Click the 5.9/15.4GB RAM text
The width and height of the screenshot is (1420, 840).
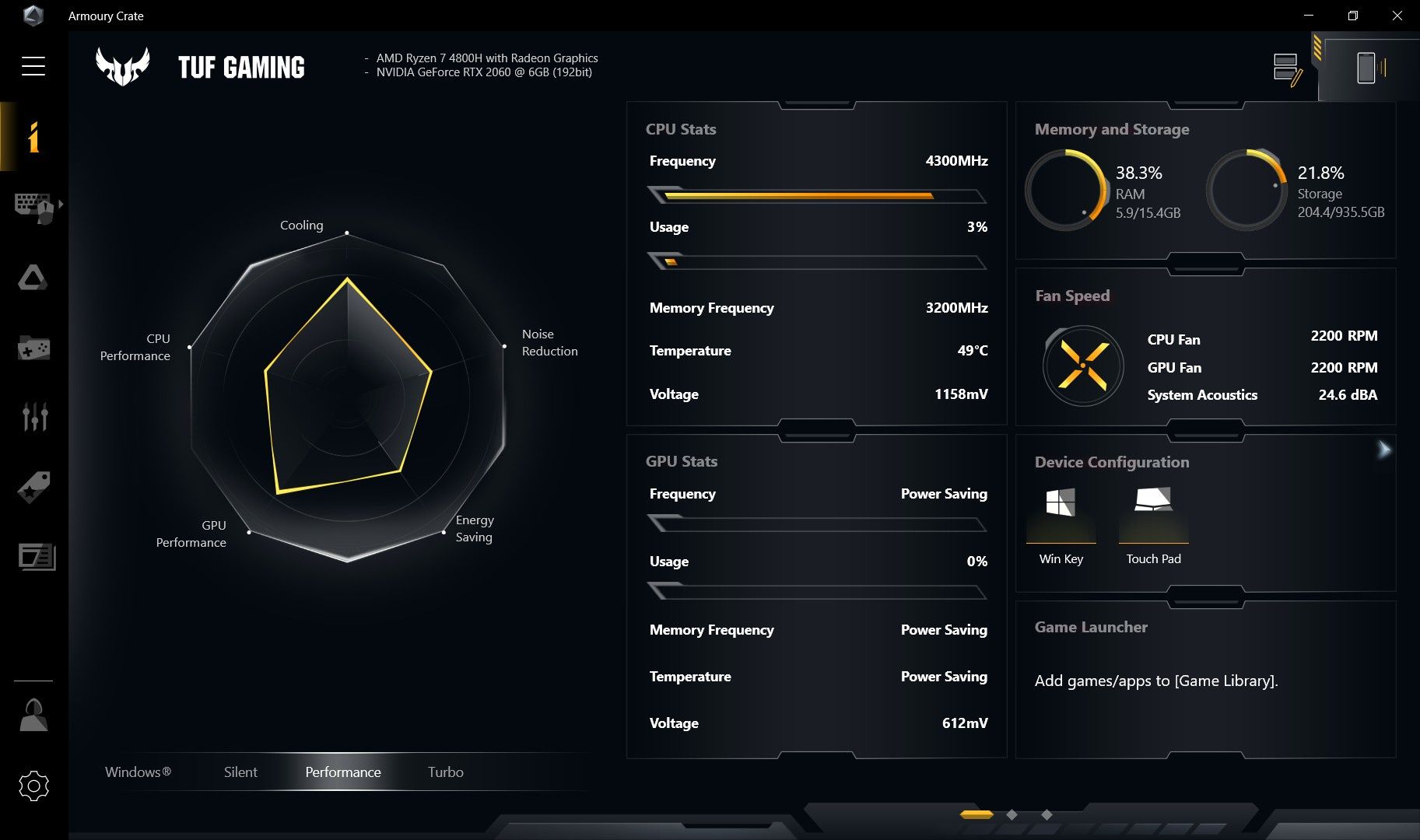coord(1148,213)
